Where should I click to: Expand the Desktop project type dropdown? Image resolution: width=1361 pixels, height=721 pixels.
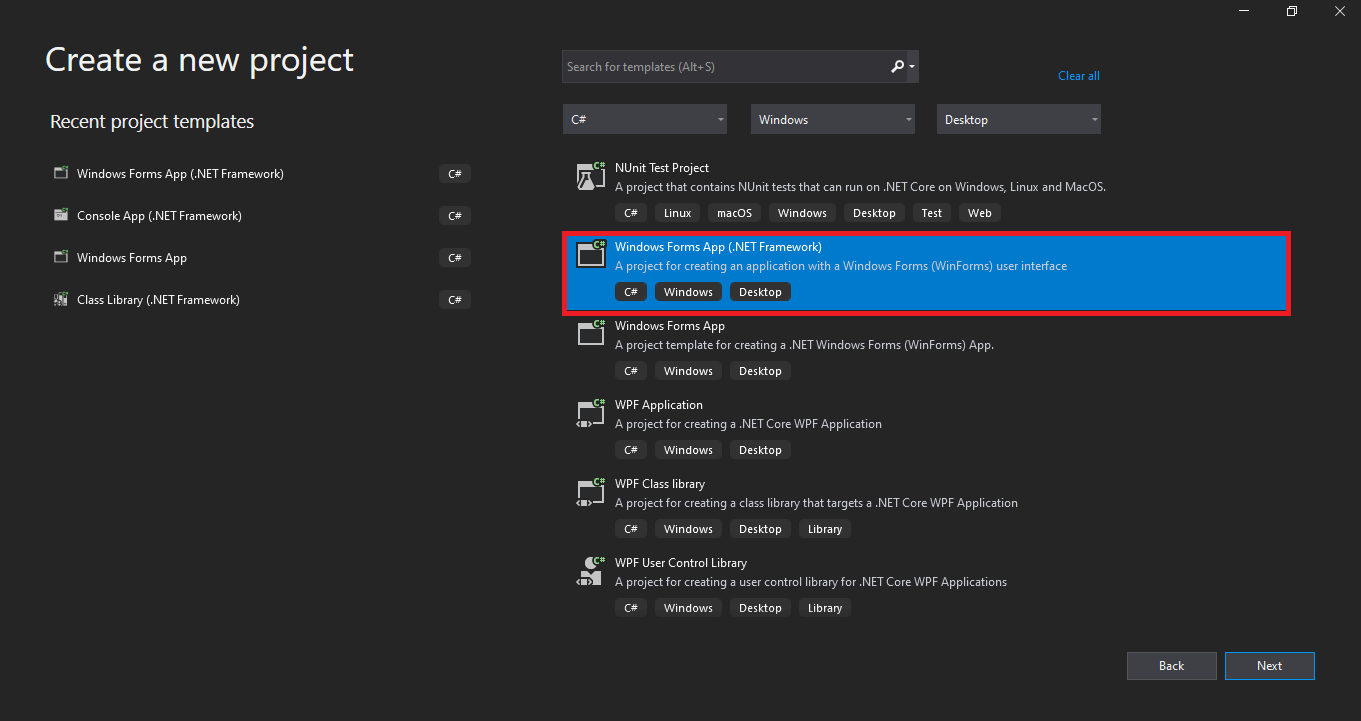click(x=1018, y=120)
